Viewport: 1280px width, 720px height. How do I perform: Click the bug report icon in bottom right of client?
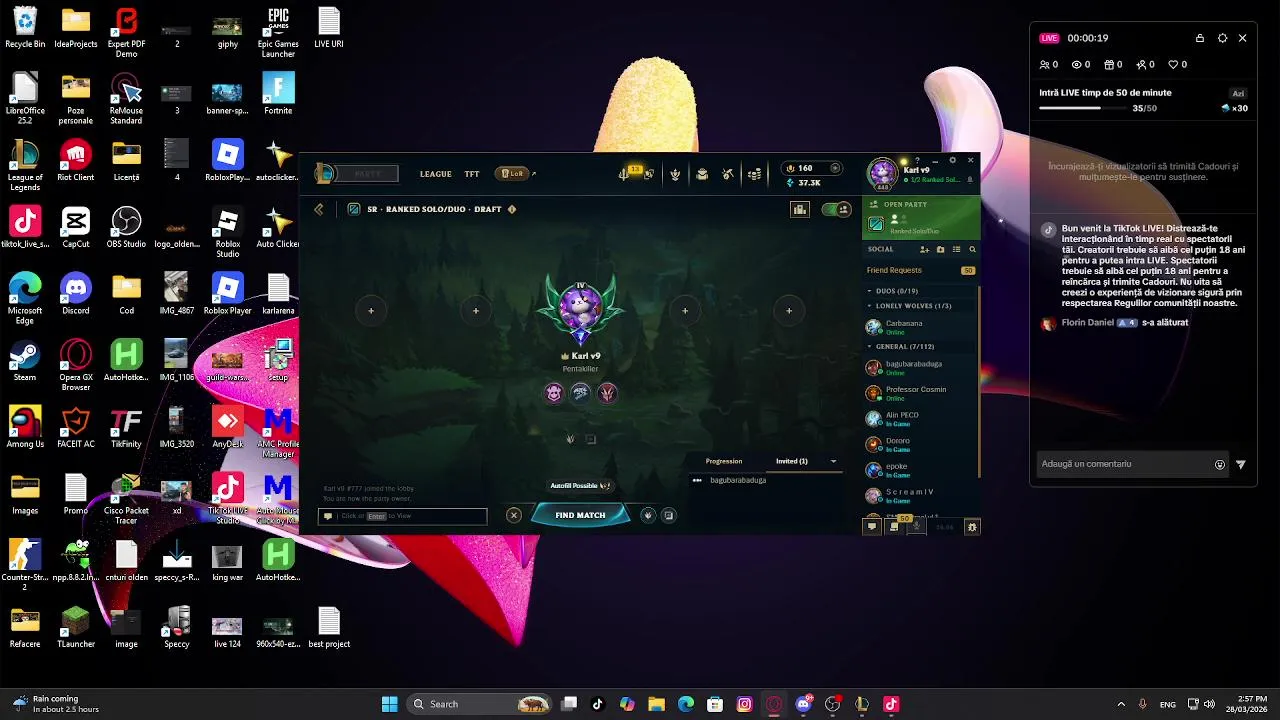(x=971, y=526)
